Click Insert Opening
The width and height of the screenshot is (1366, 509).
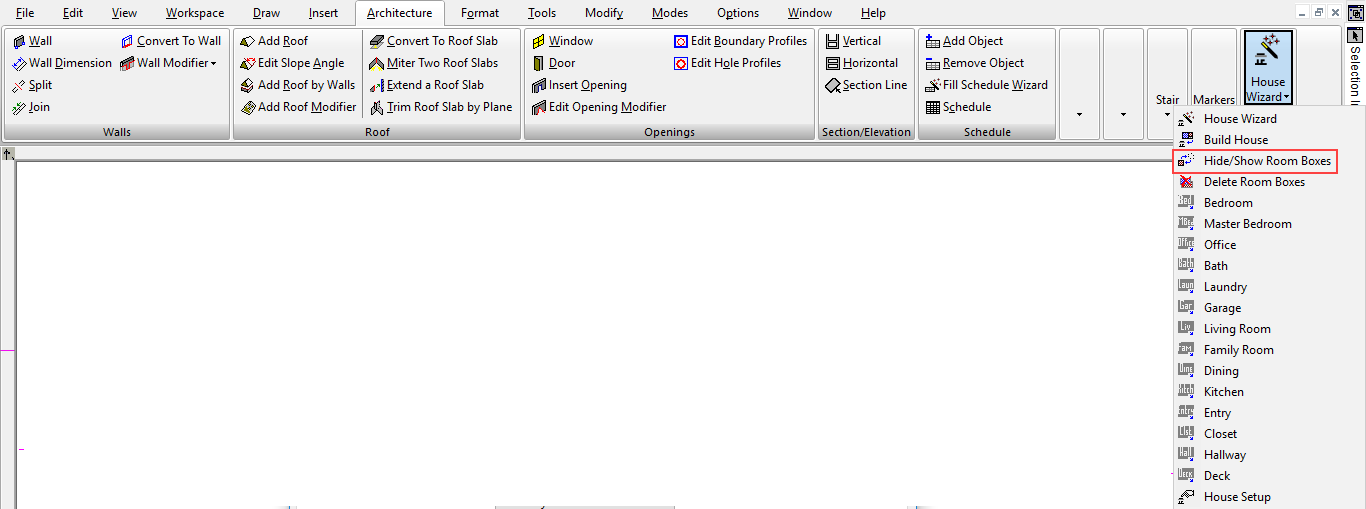580,85
